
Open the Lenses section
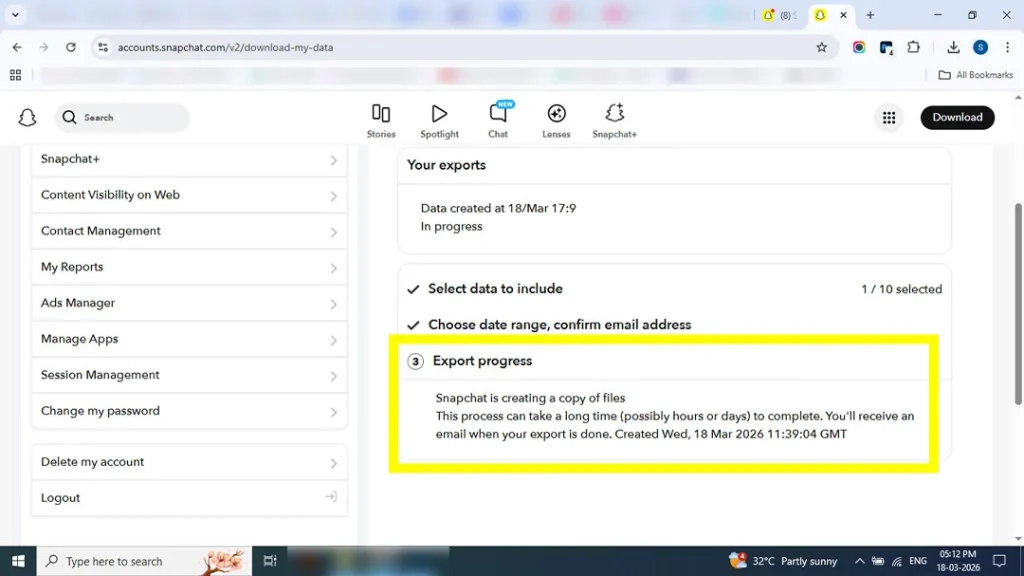(556, 117)
